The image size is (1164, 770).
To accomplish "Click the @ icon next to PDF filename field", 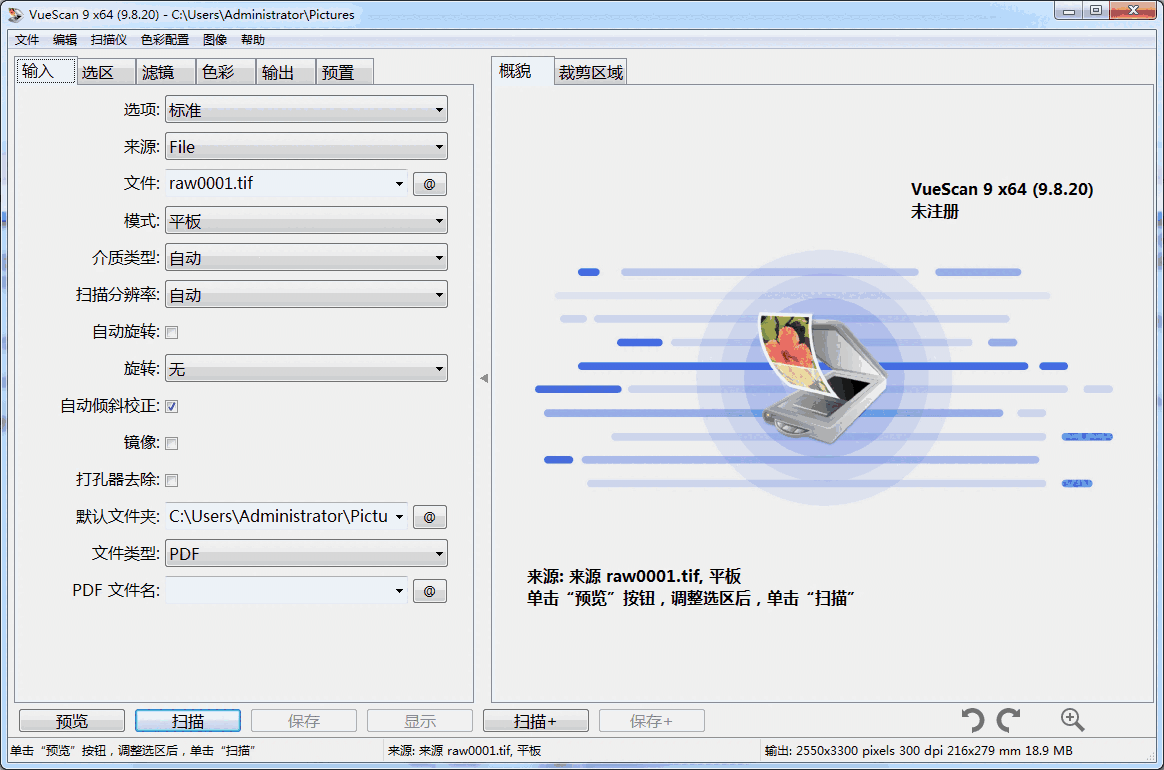I will coord(429,590).
